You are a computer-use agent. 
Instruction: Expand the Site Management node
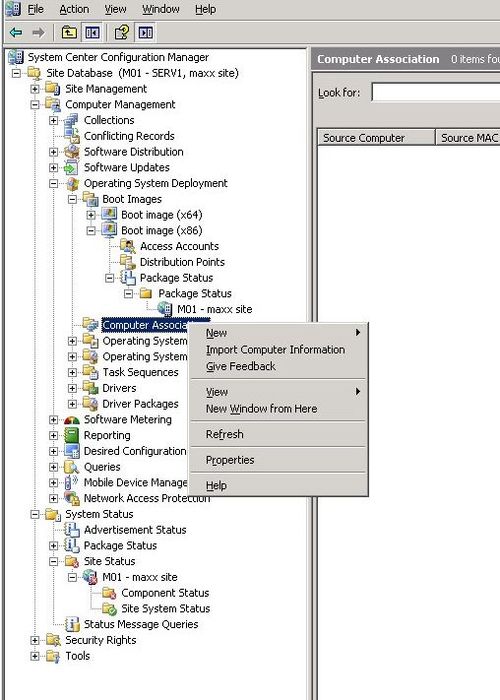[35, 89]
